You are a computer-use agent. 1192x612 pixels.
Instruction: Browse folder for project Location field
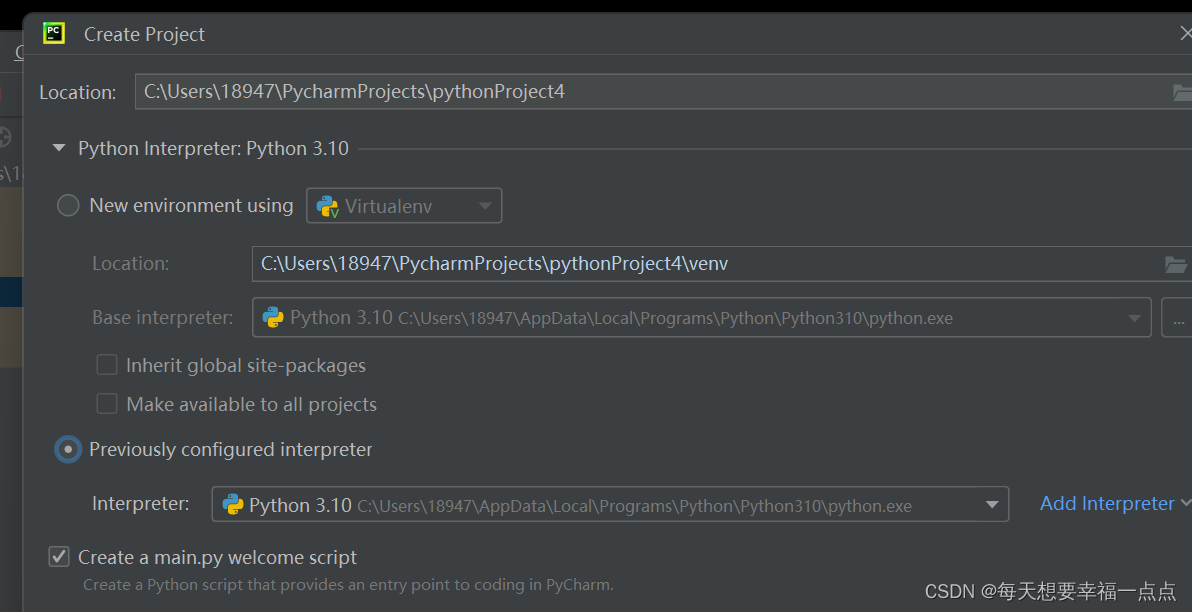[1182, 93]
